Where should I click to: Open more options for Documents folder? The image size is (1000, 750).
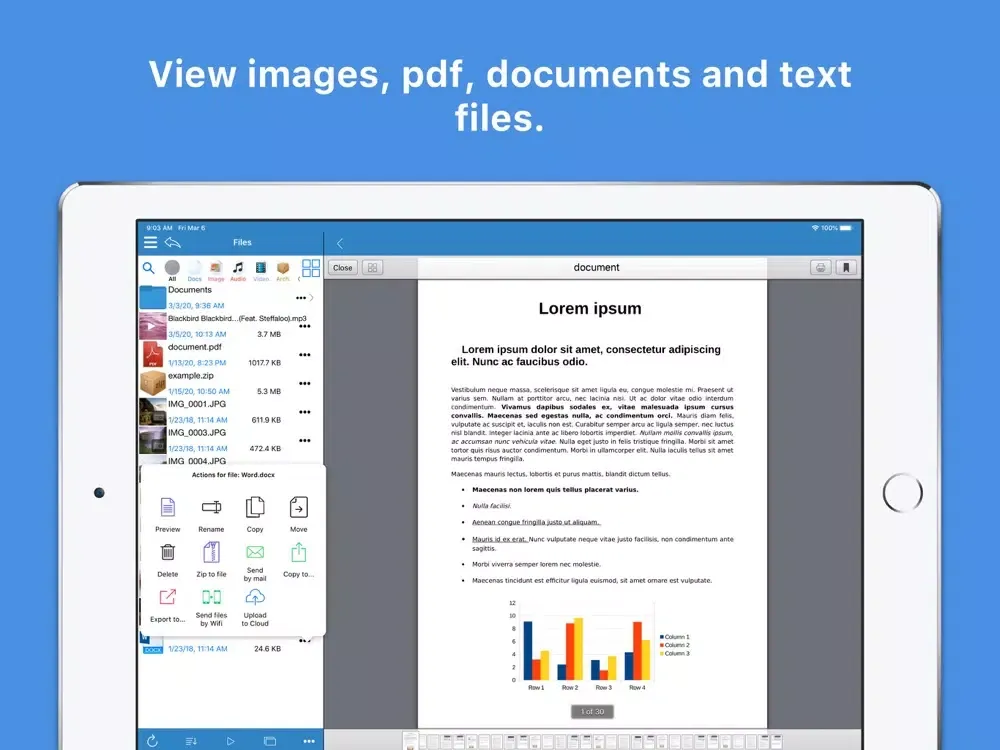coord(300,298)
